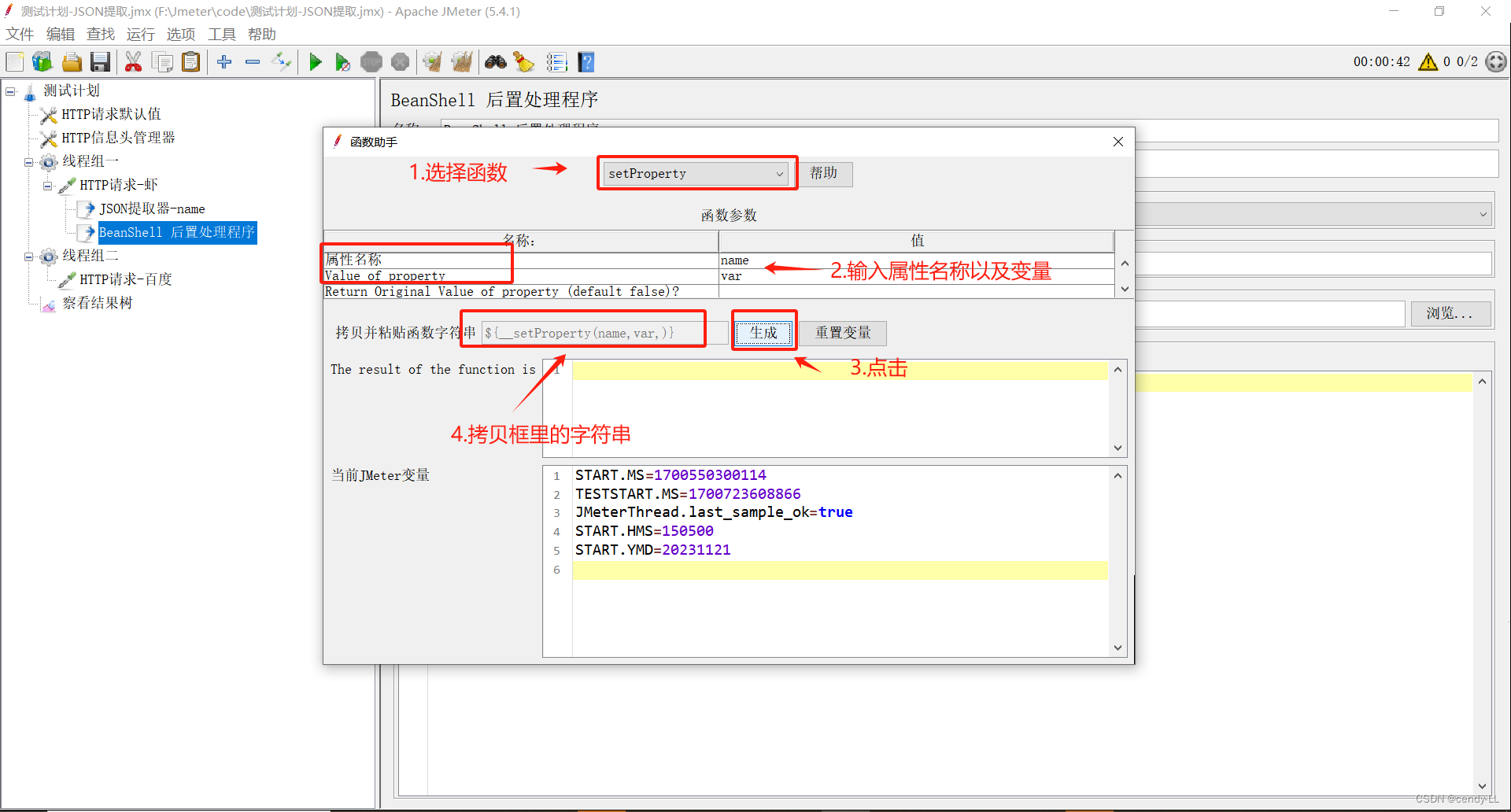Screen dimensions: 1511x812
Task: Click the Open file folder icon
Action: (x=72, y=62)
